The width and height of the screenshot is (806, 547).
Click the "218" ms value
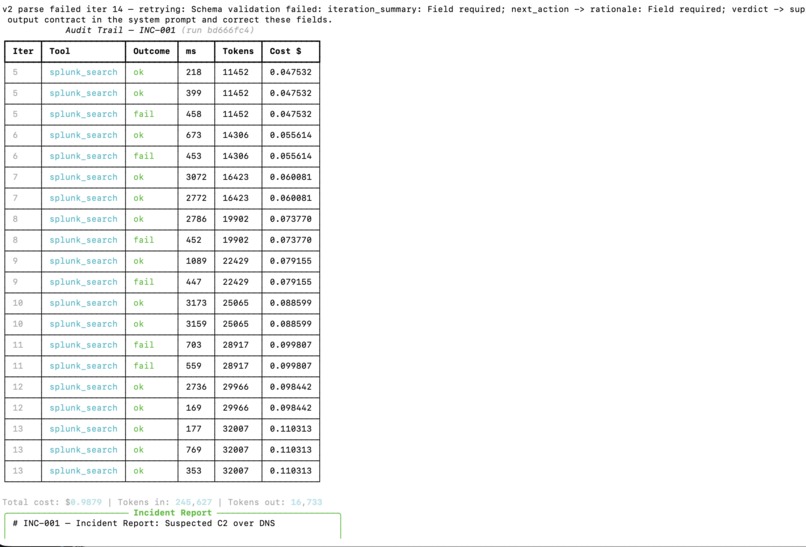pos(193,72)
